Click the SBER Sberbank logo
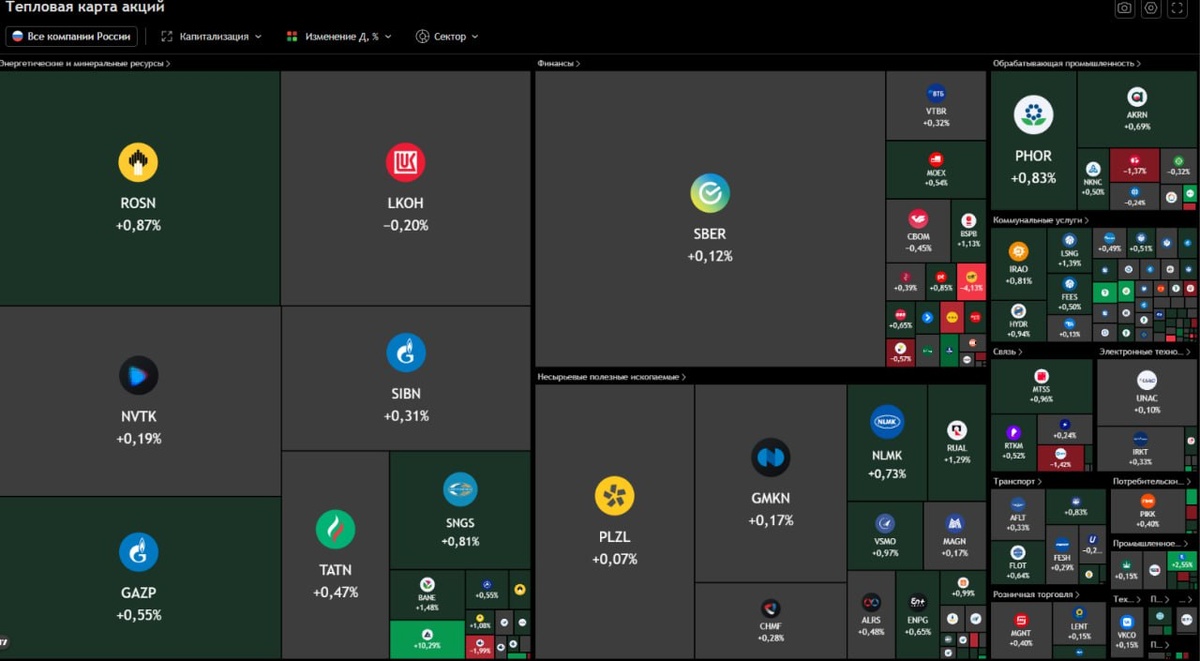The image size is (1200, 661). pos(710,194)
